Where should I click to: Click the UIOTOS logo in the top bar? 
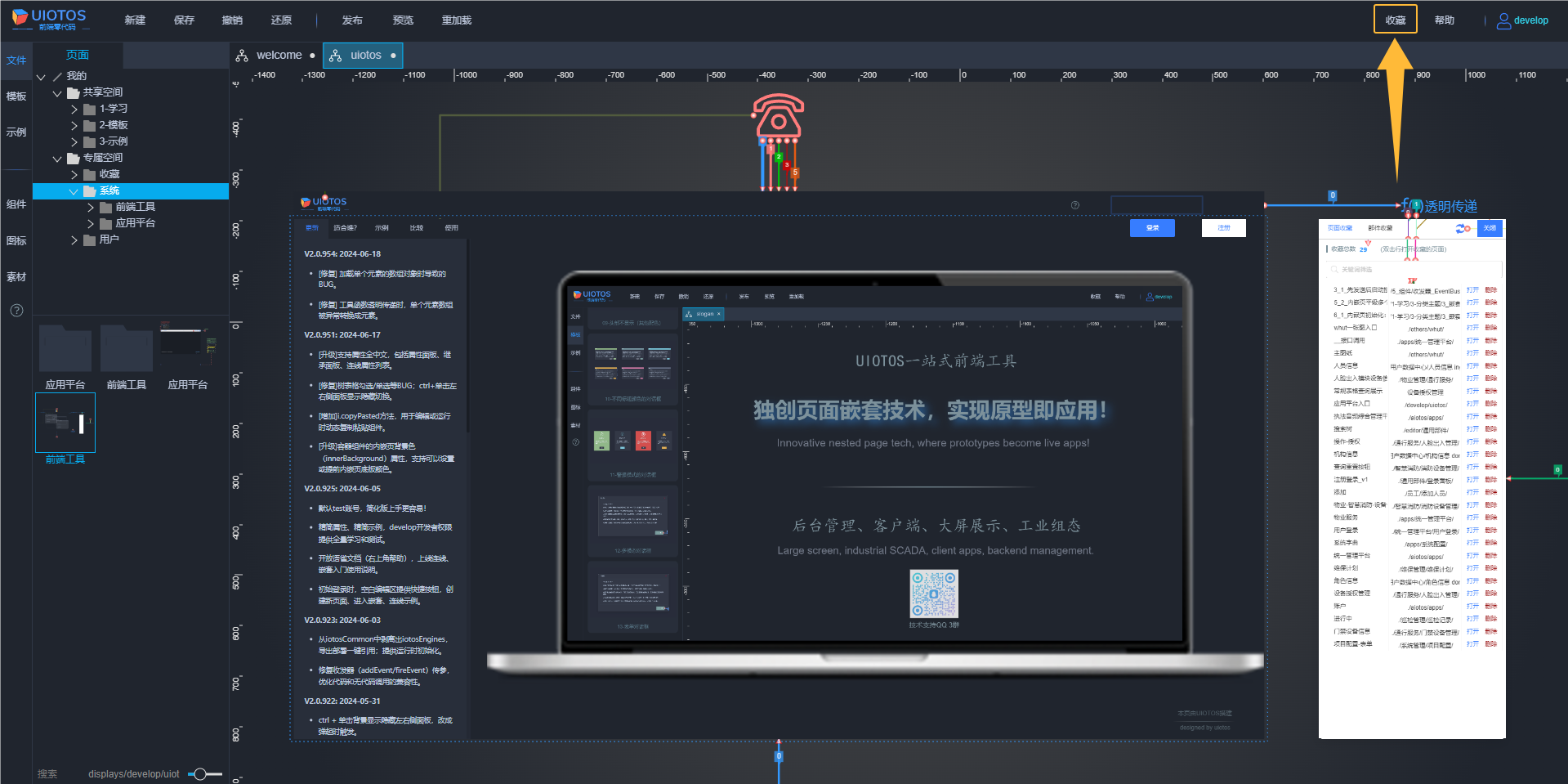coord(49,20)
